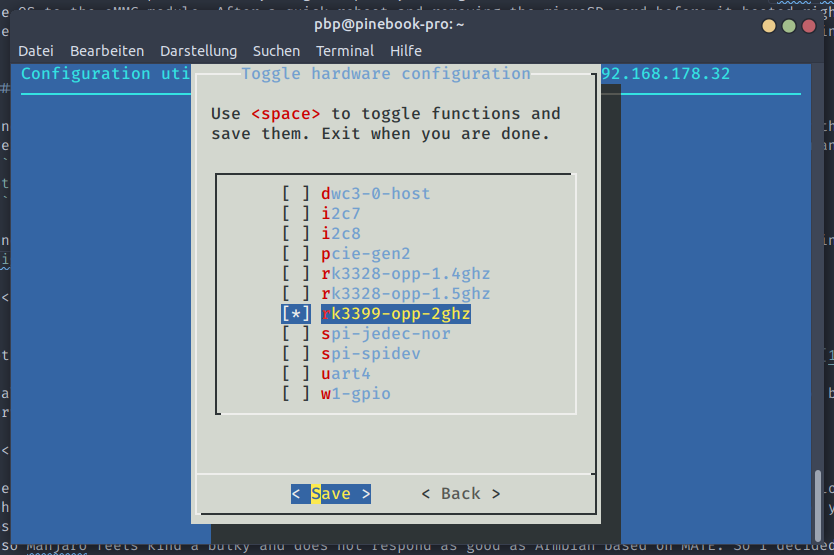Select the i2c7 entry label
The width and height of the screenshot is (834, 555).
pos(340,213)
